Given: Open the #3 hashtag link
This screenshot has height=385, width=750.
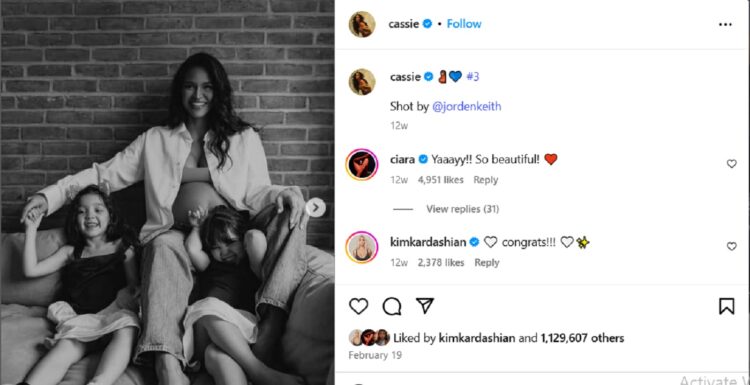Looking at the screenshot, I should [472, 77].
